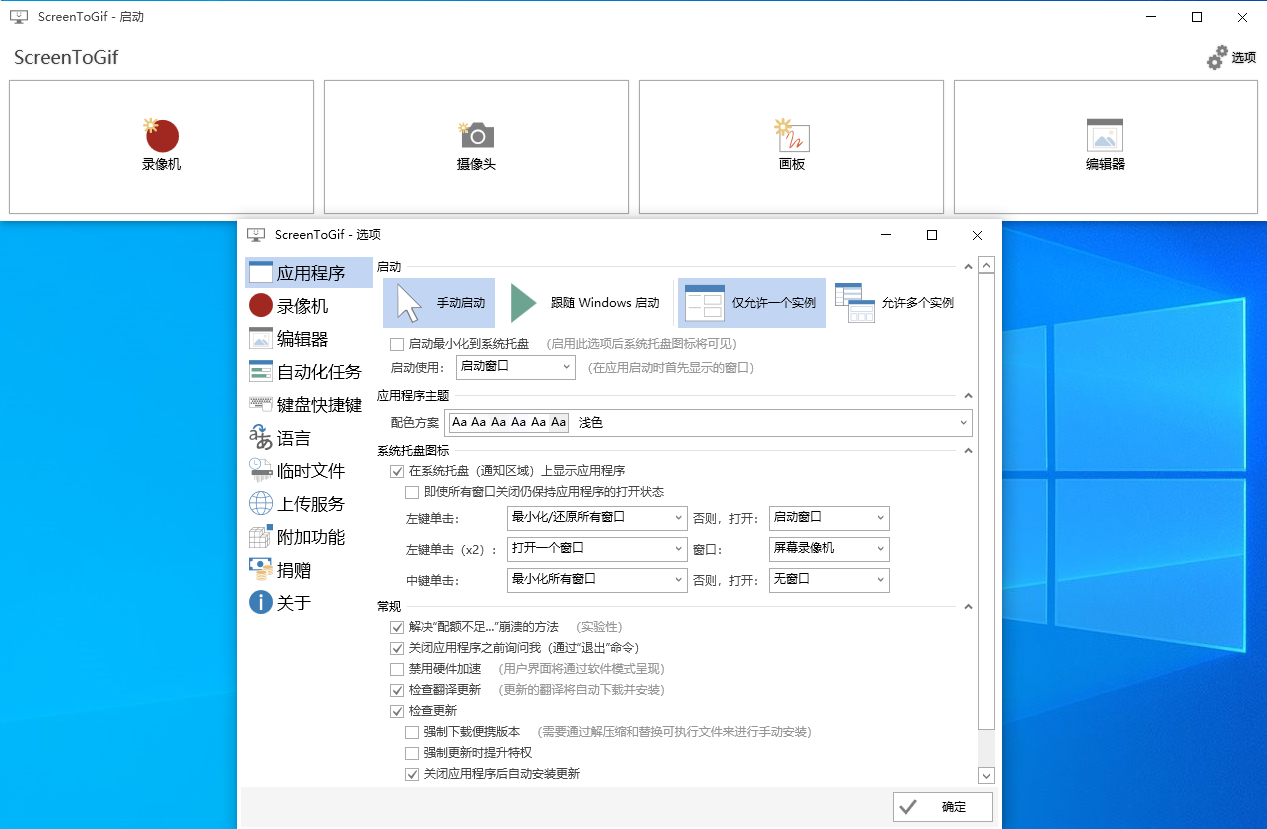Viewport: 1267px width, 829px height.
Task: Open the 摄像头 webcam recorder
Action: (x=476, y=135)
